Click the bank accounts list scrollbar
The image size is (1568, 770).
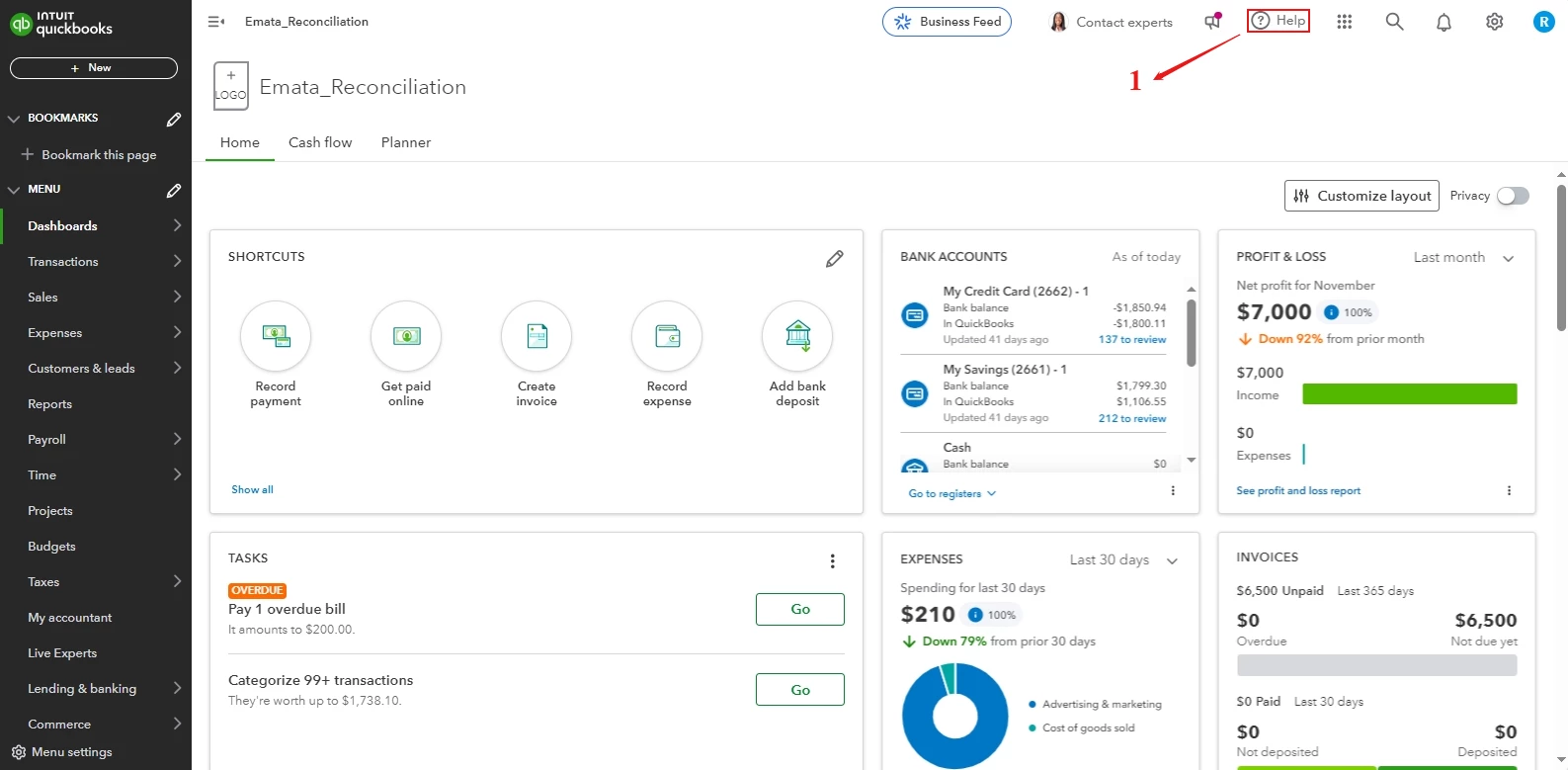tap(1191, 333)
